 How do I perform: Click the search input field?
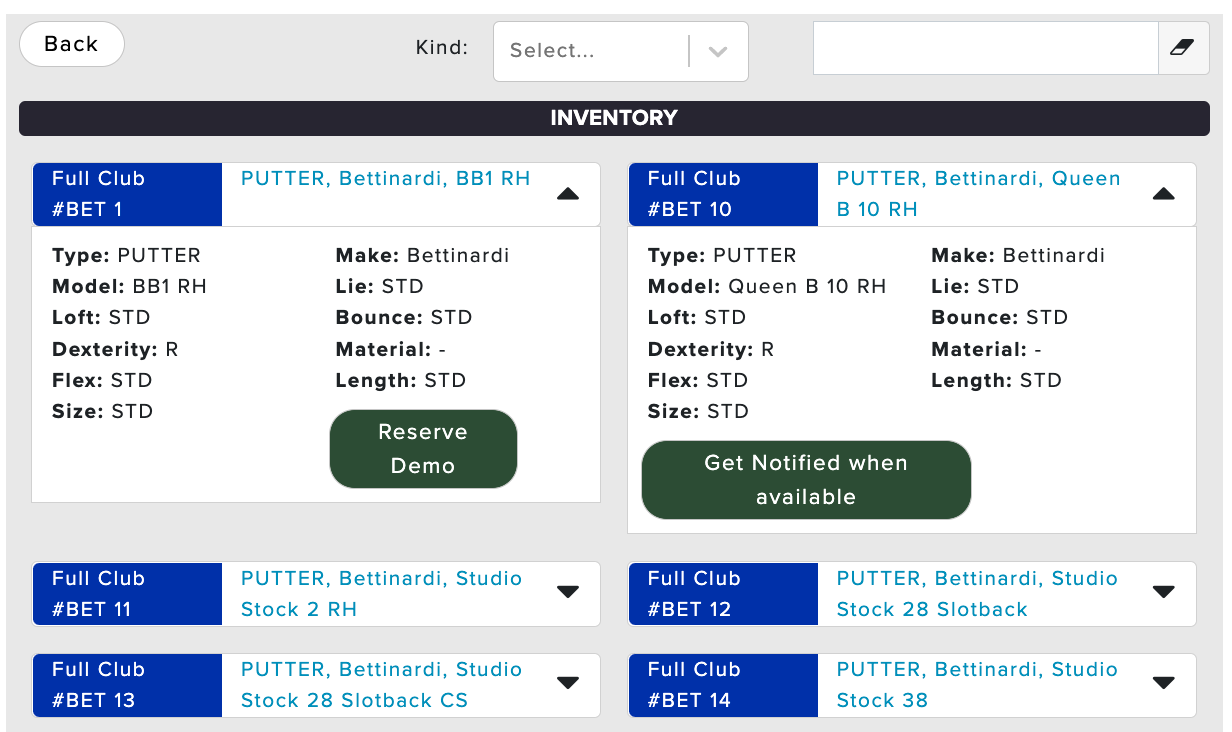click(986, 48)
